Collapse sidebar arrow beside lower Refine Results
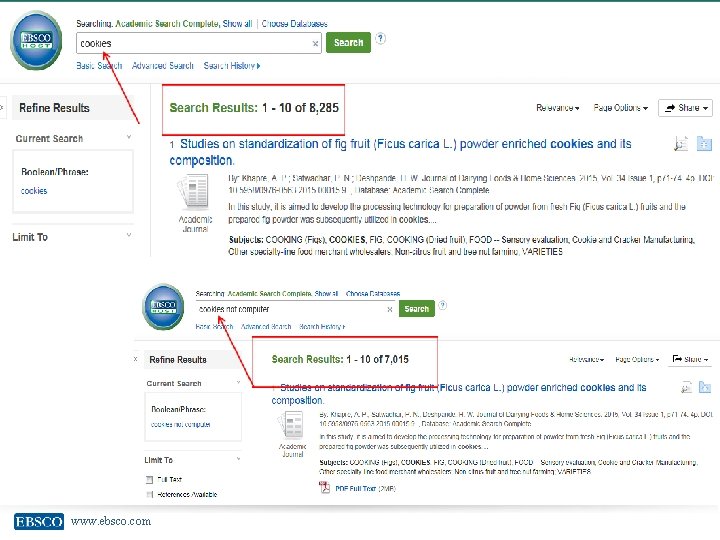The width and height of the screenshot is (720, 540). pos(135,359)
